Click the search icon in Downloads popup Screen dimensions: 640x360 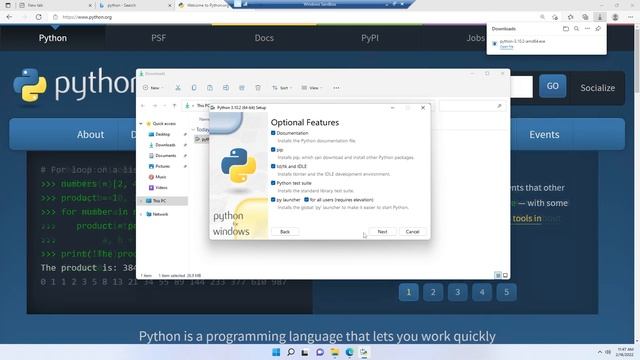click(x=576, y=29)
